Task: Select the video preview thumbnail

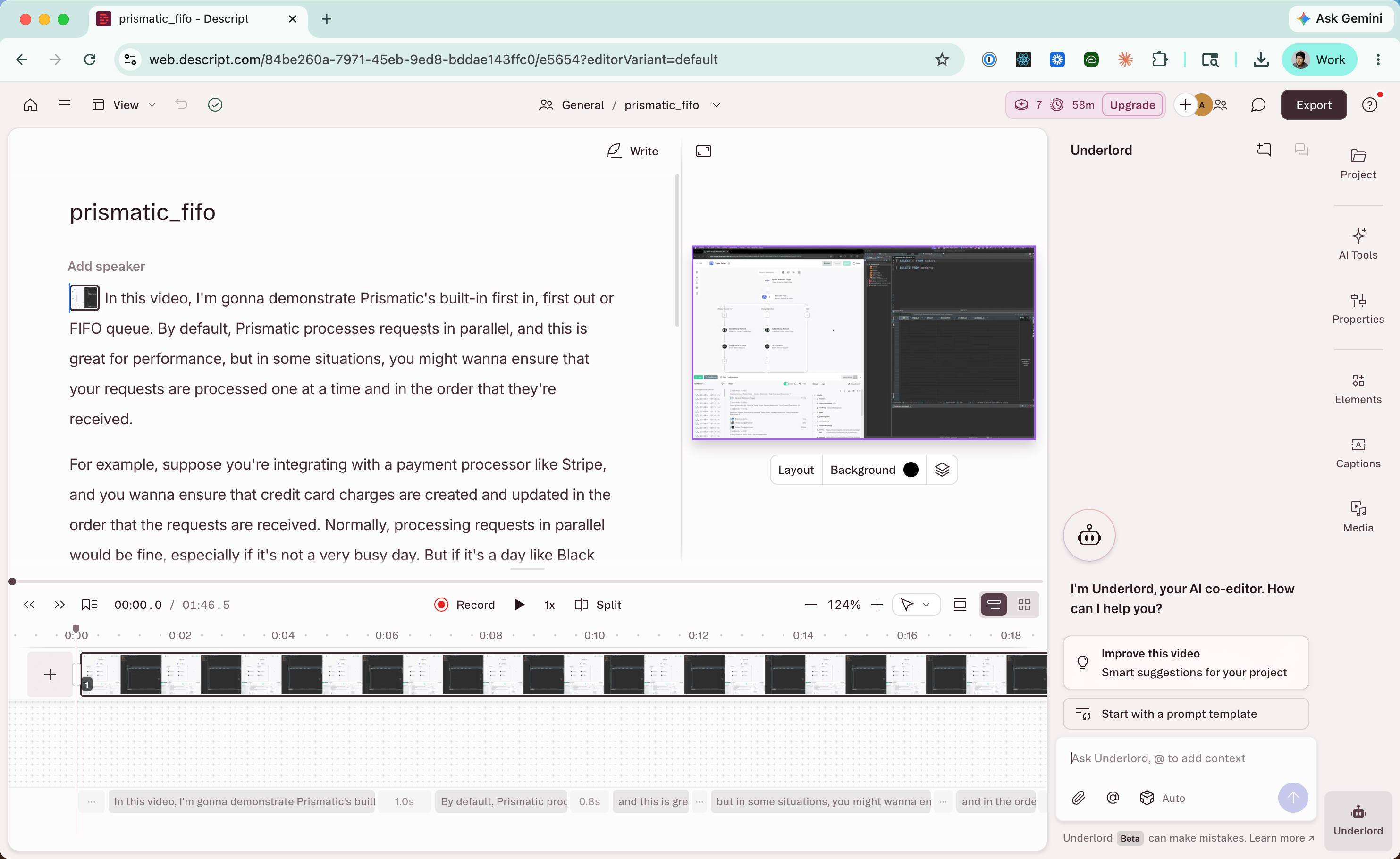Action: point(863,343)
